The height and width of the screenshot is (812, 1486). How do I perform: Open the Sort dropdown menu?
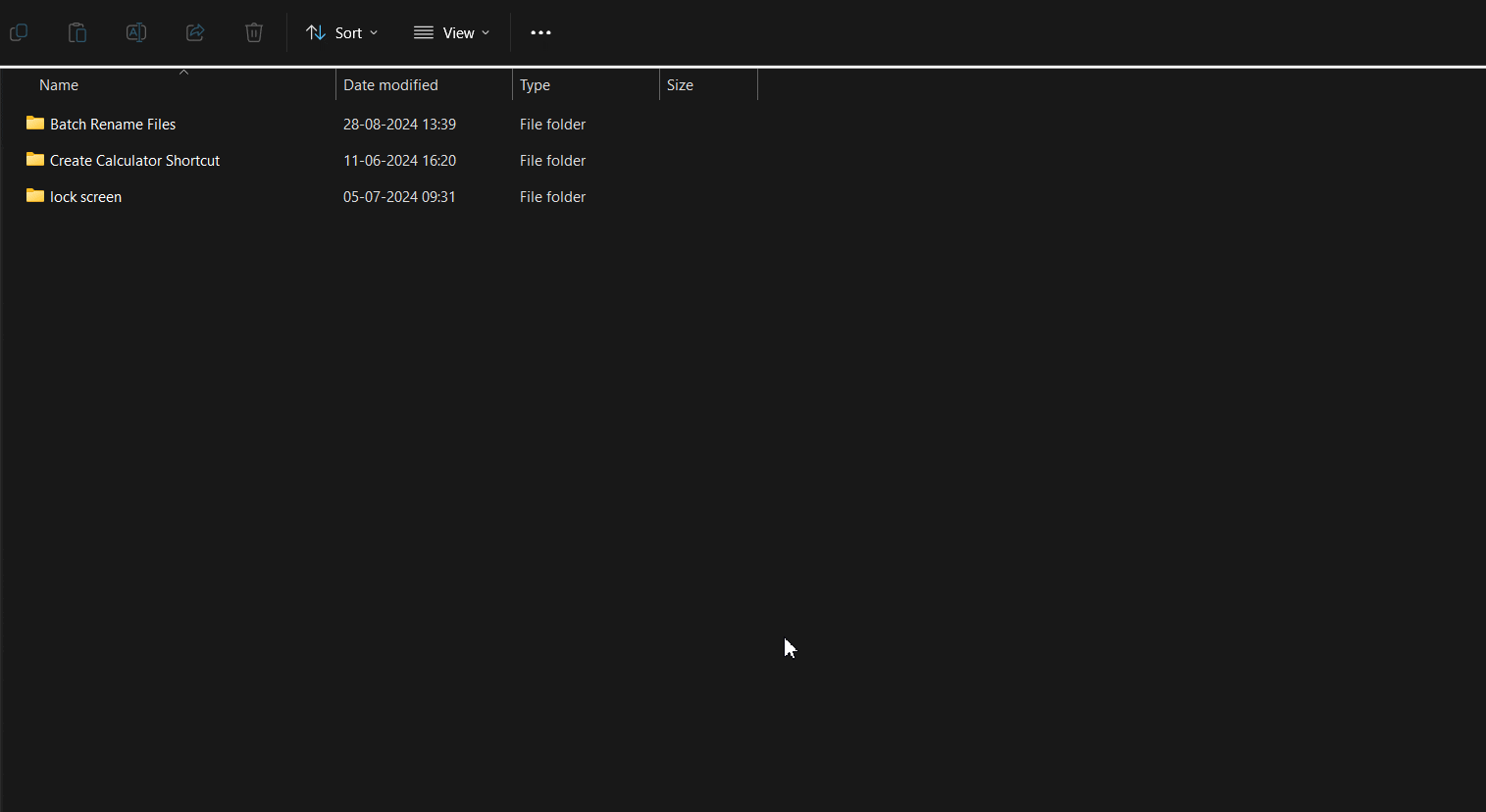point(341,32)
